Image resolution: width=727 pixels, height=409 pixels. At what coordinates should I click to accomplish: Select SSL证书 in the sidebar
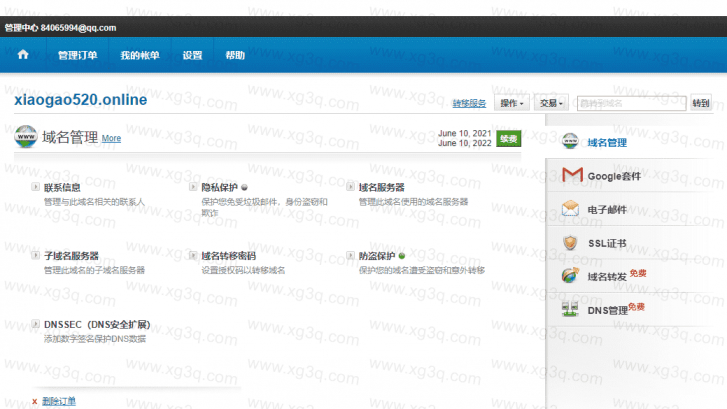click(607, 243)
